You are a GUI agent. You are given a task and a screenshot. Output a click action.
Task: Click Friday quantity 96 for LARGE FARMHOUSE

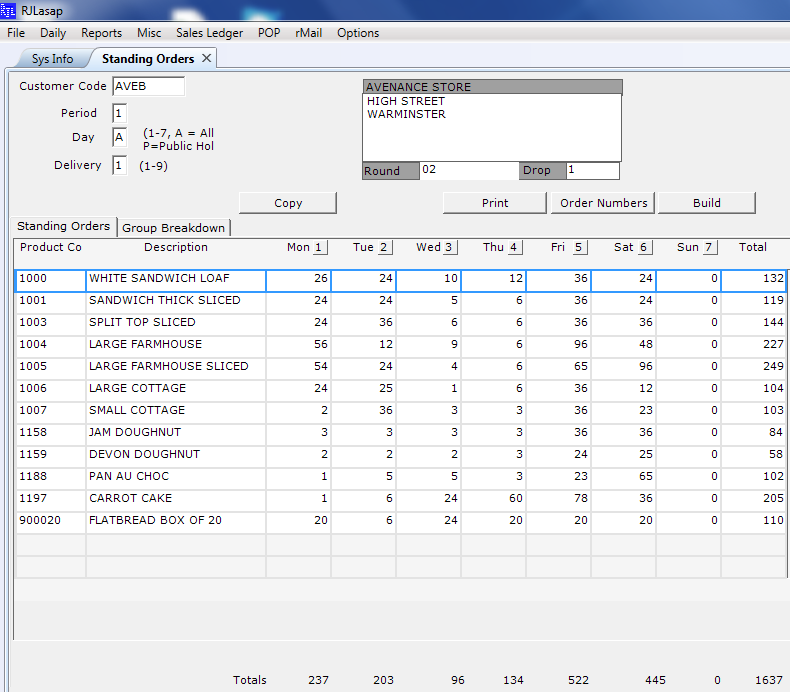pos(559,345)
